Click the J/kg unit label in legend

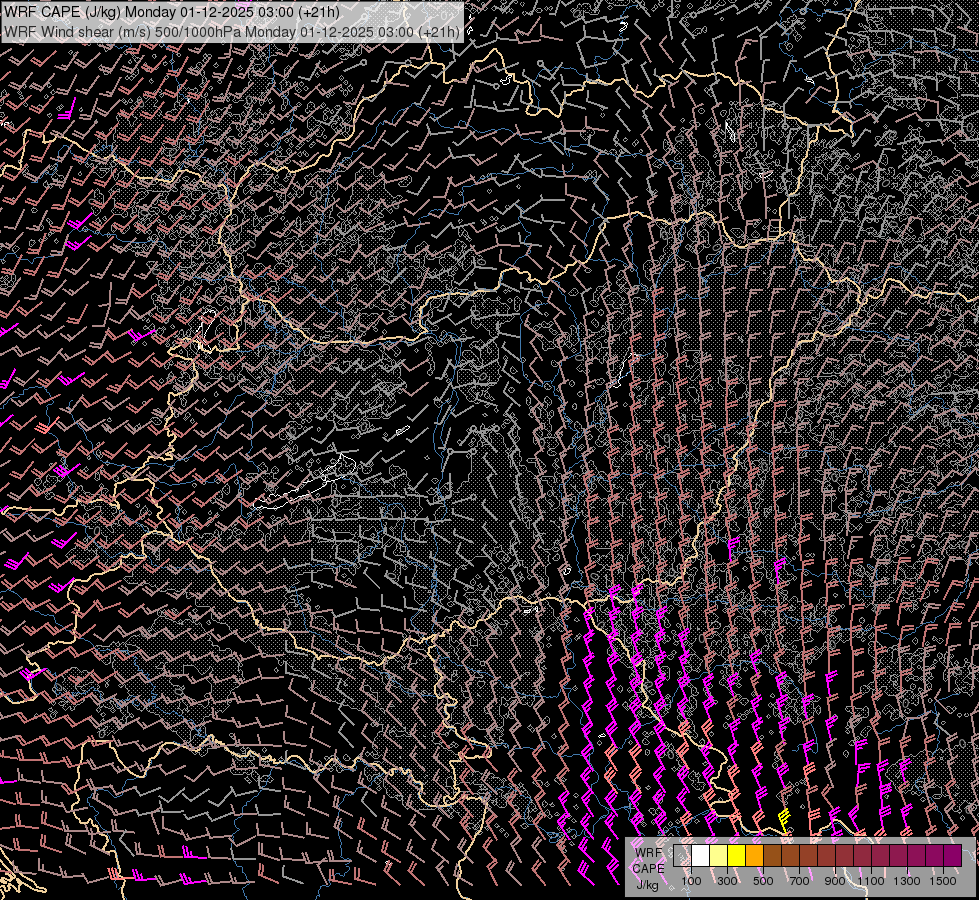[648, 883]
